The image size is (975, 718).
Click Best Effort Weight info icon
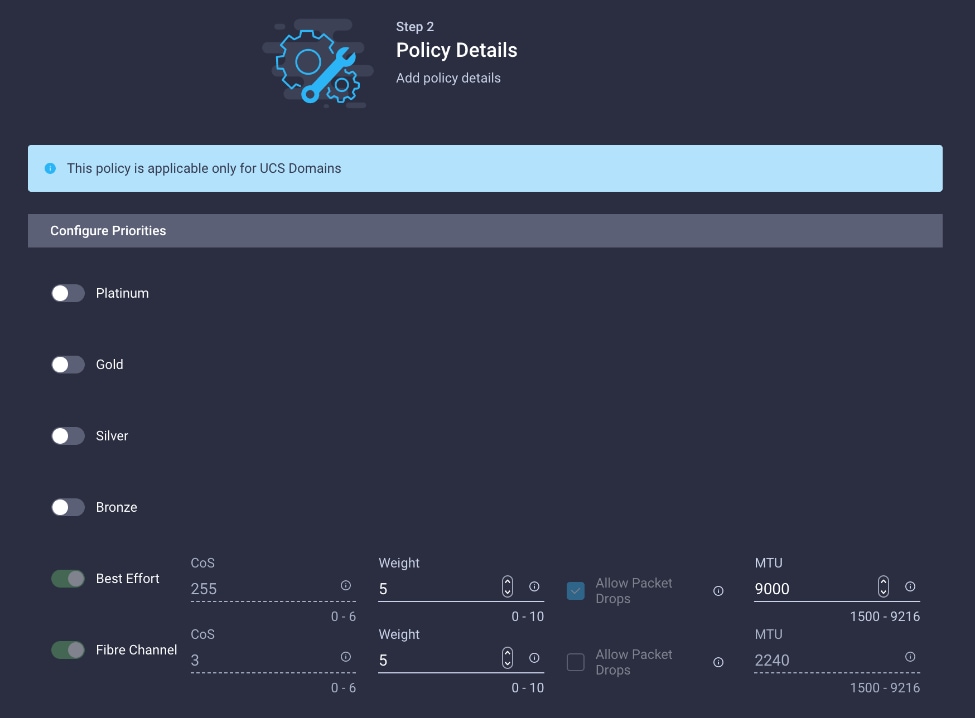click(x=534, y=586)
